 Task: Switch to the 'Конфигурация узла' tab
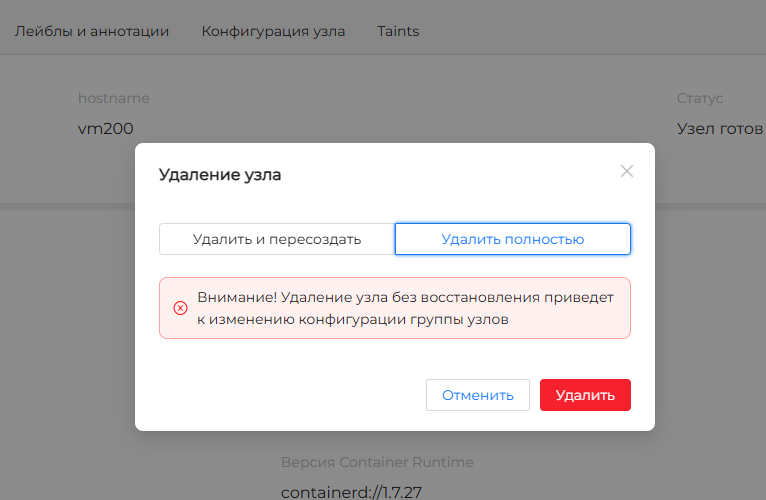point(273,31)
